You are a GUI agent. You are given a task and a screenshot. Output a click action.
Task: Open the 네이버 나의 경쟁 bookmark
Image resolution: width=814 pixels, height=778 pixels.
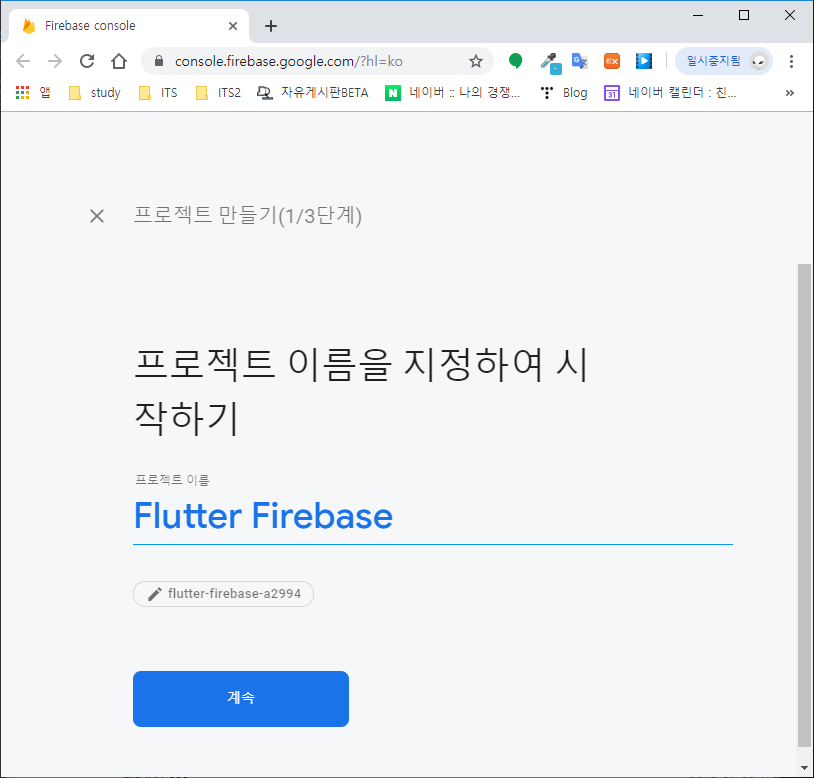pos(452,93)
